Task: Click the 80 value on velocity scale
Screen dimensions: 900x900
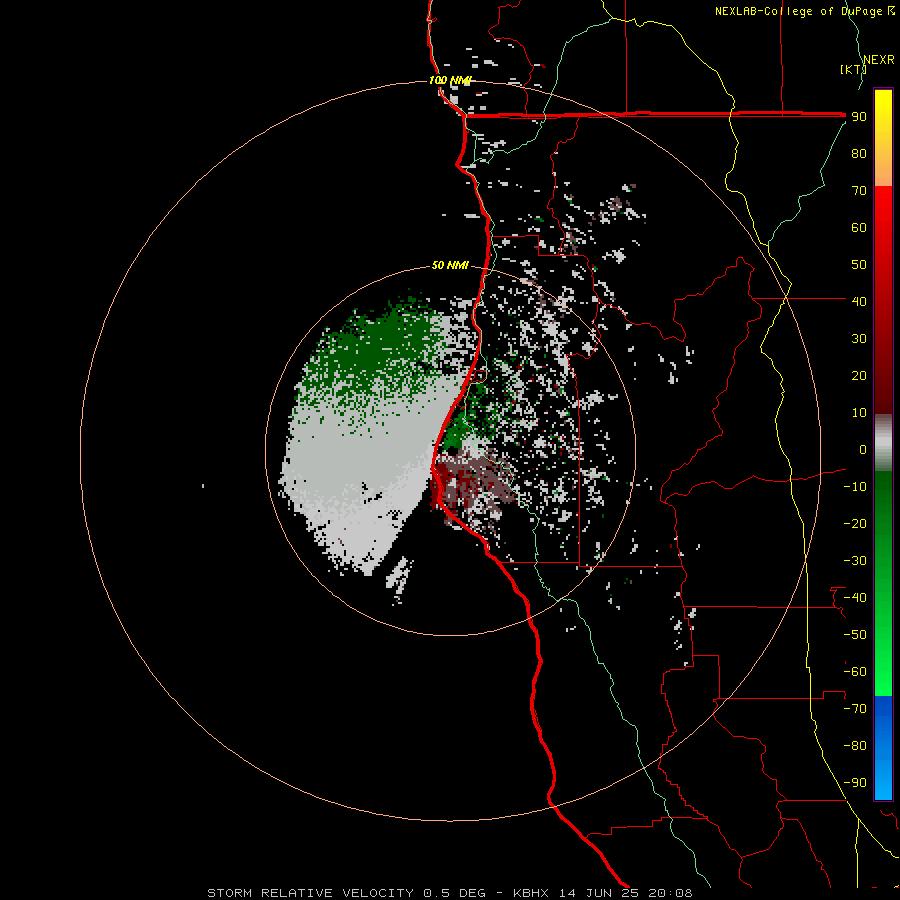Action: tap(859, 154)
